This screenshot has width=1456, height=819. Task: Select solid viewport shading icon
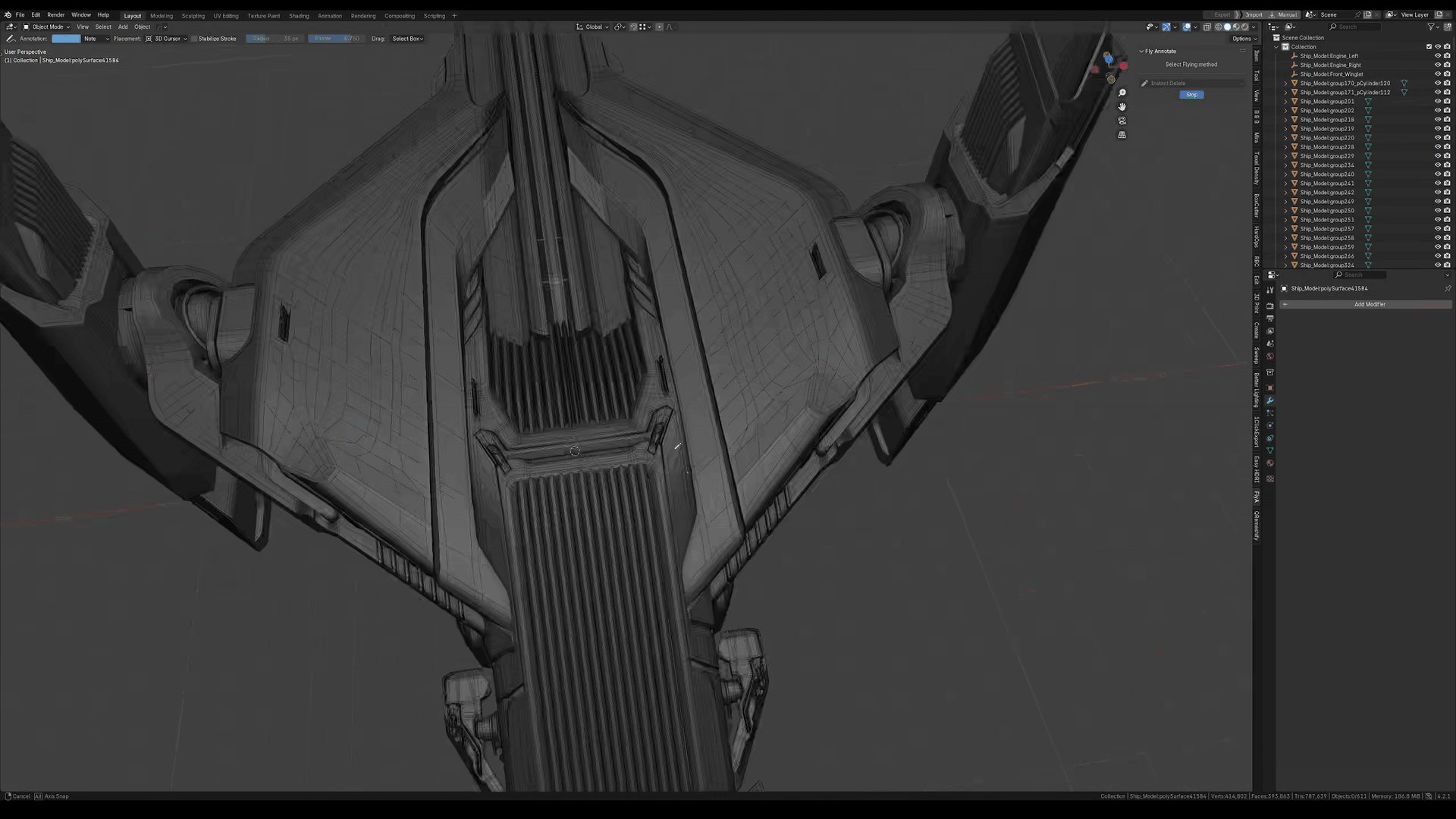1227,27
